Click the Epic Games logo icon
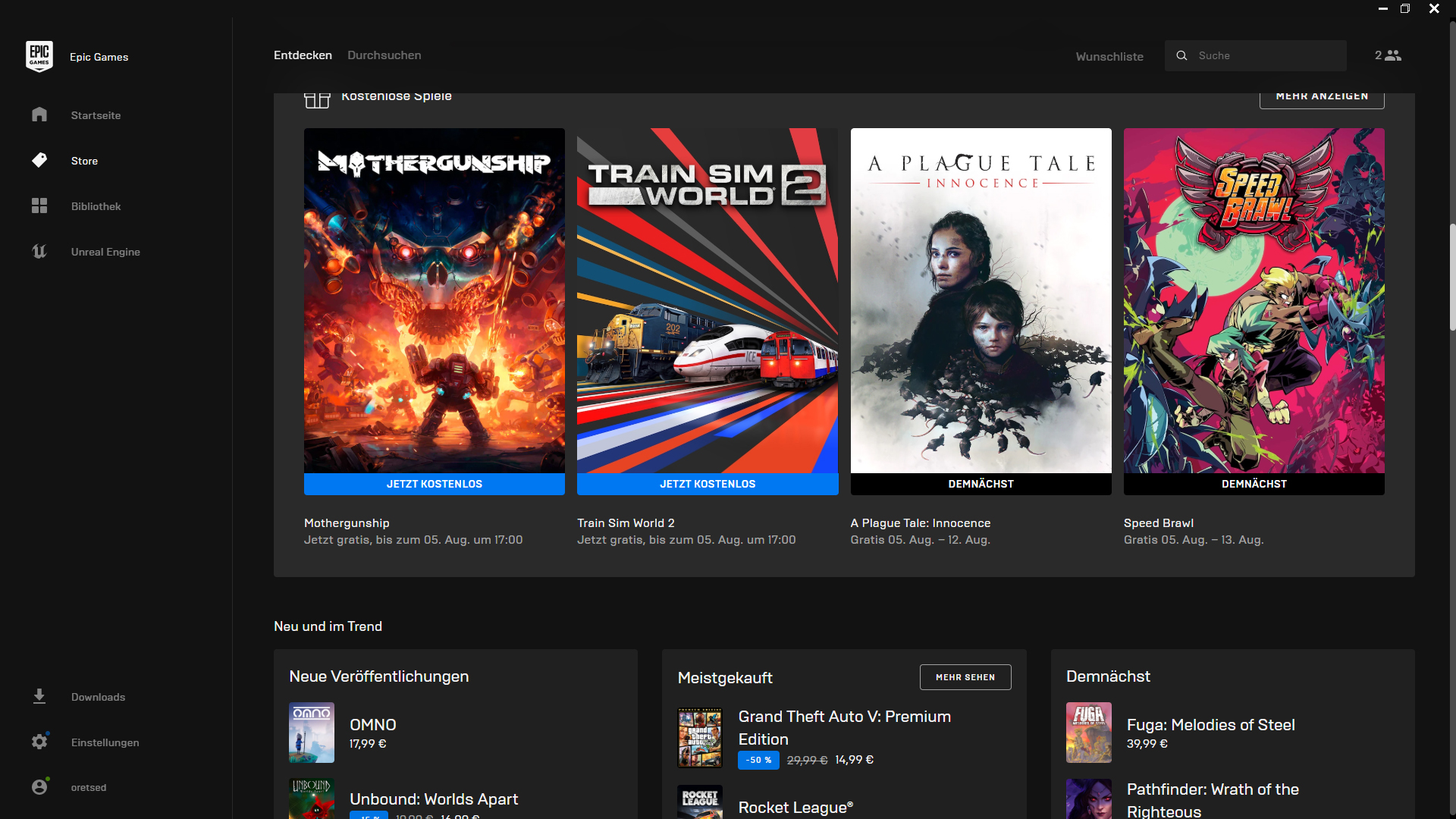 (39, 56)
